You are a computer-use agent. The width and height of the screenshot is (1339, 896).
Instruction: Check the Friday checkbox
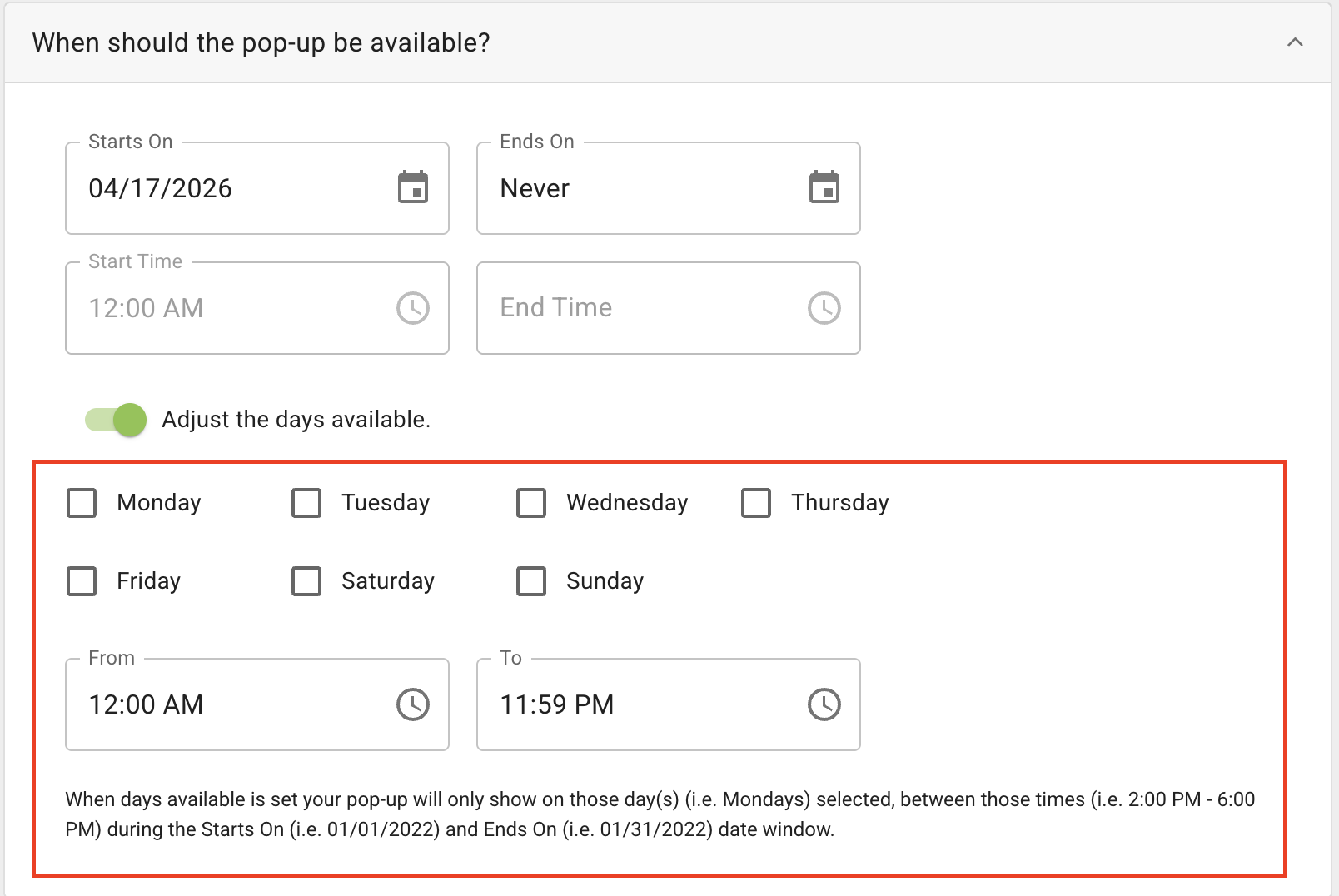(82, 581)
